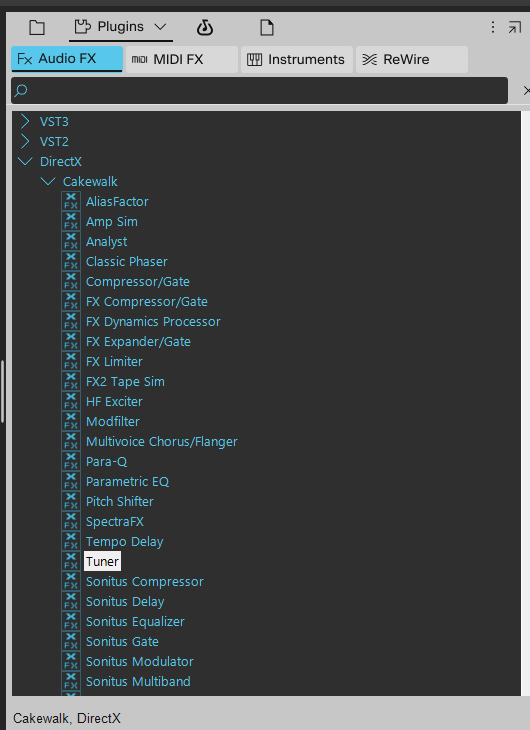Switch to the Instruments tab
The width and height of the screenshot is (530, 730).
coord(297,59)
